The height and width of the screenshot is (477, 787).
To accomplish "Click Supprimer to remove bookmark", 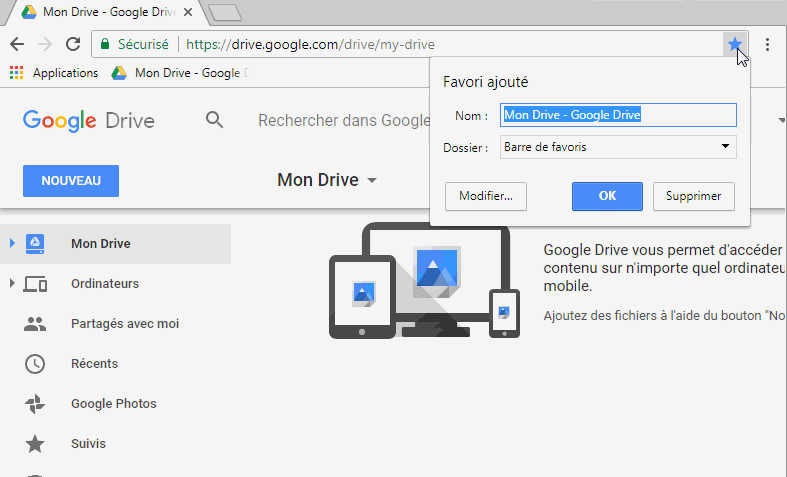I will 694,196.
